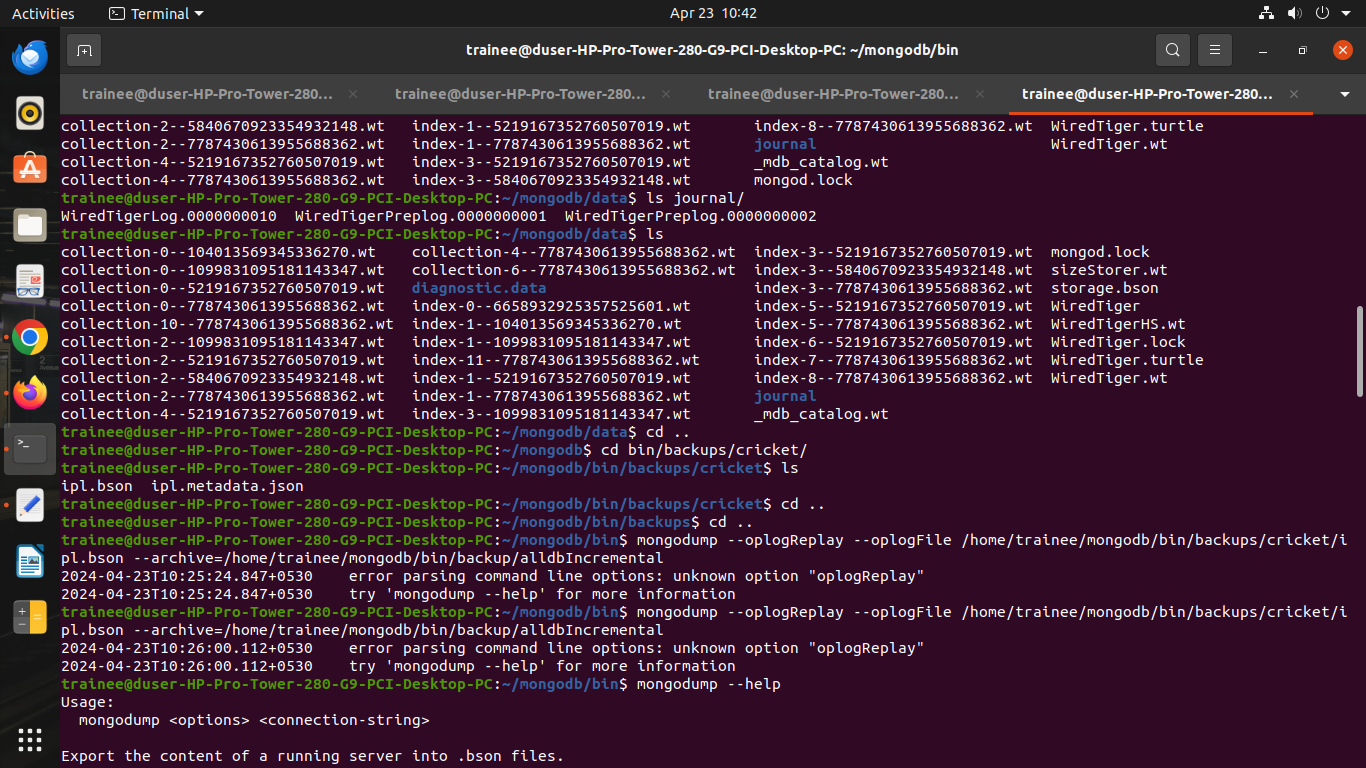Click the terminal search icon
Screen dimensions: 1366x768
[1173, 50]
